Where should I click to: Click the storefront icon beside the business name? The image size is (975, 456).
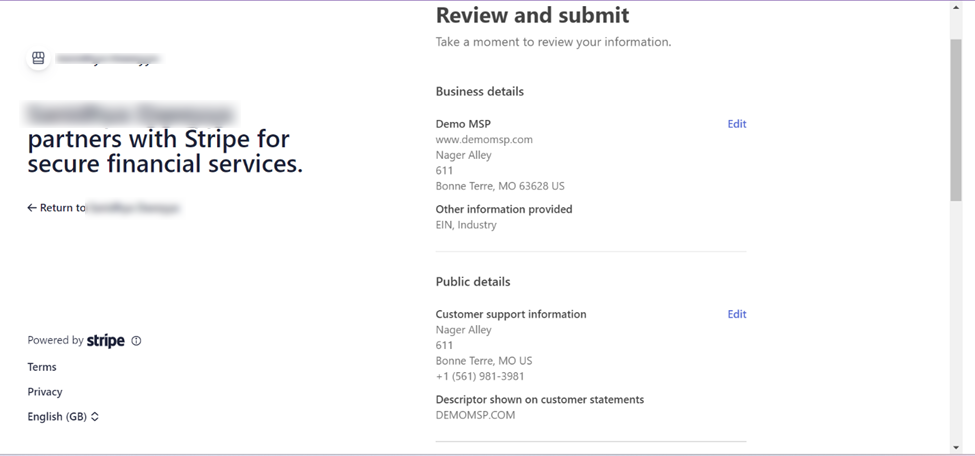point(38,59)
